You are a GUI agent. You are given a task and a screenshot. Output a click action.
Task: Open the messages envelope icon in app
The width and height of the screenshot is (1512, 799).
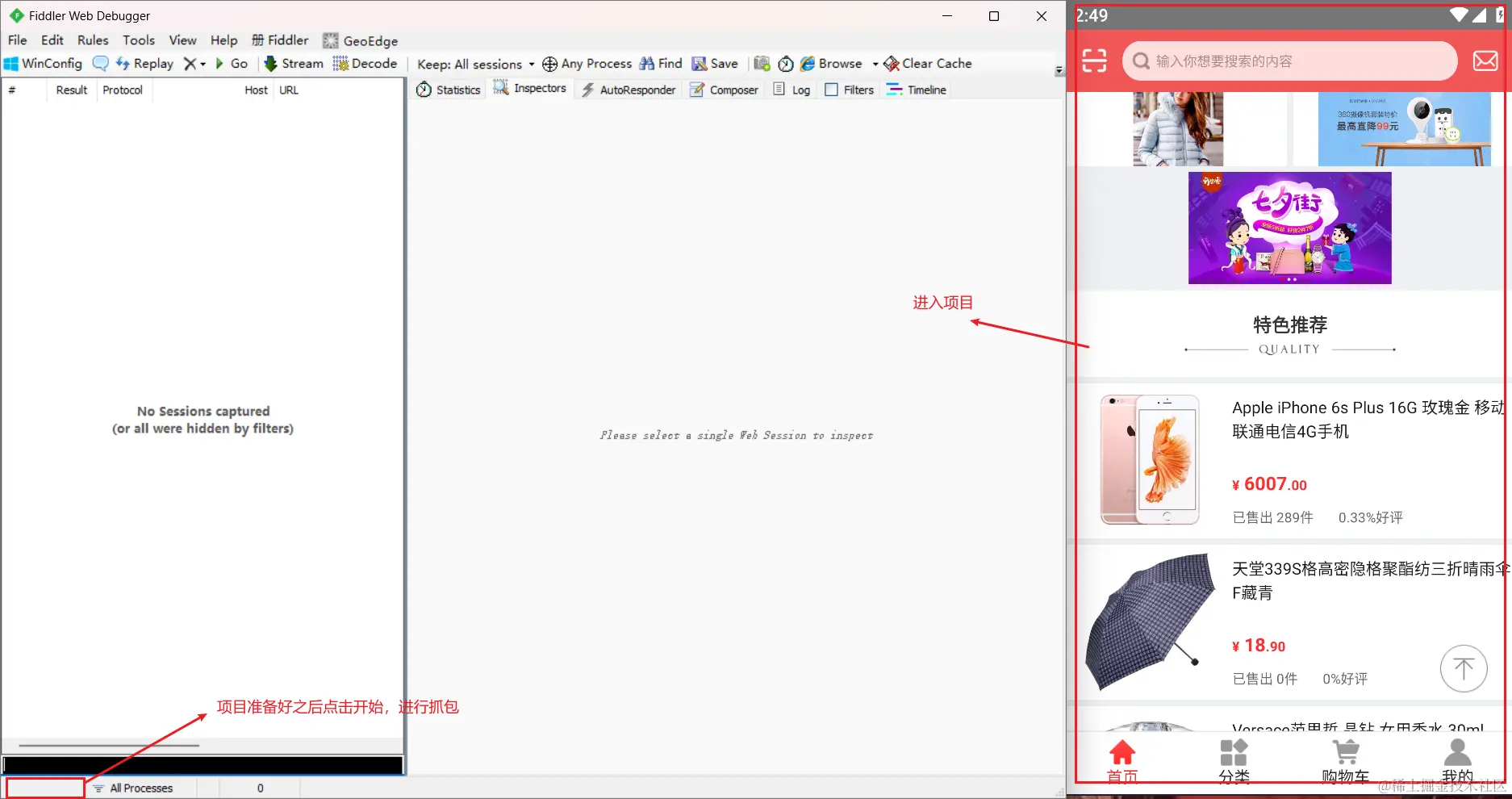[x=1485, y=61]
